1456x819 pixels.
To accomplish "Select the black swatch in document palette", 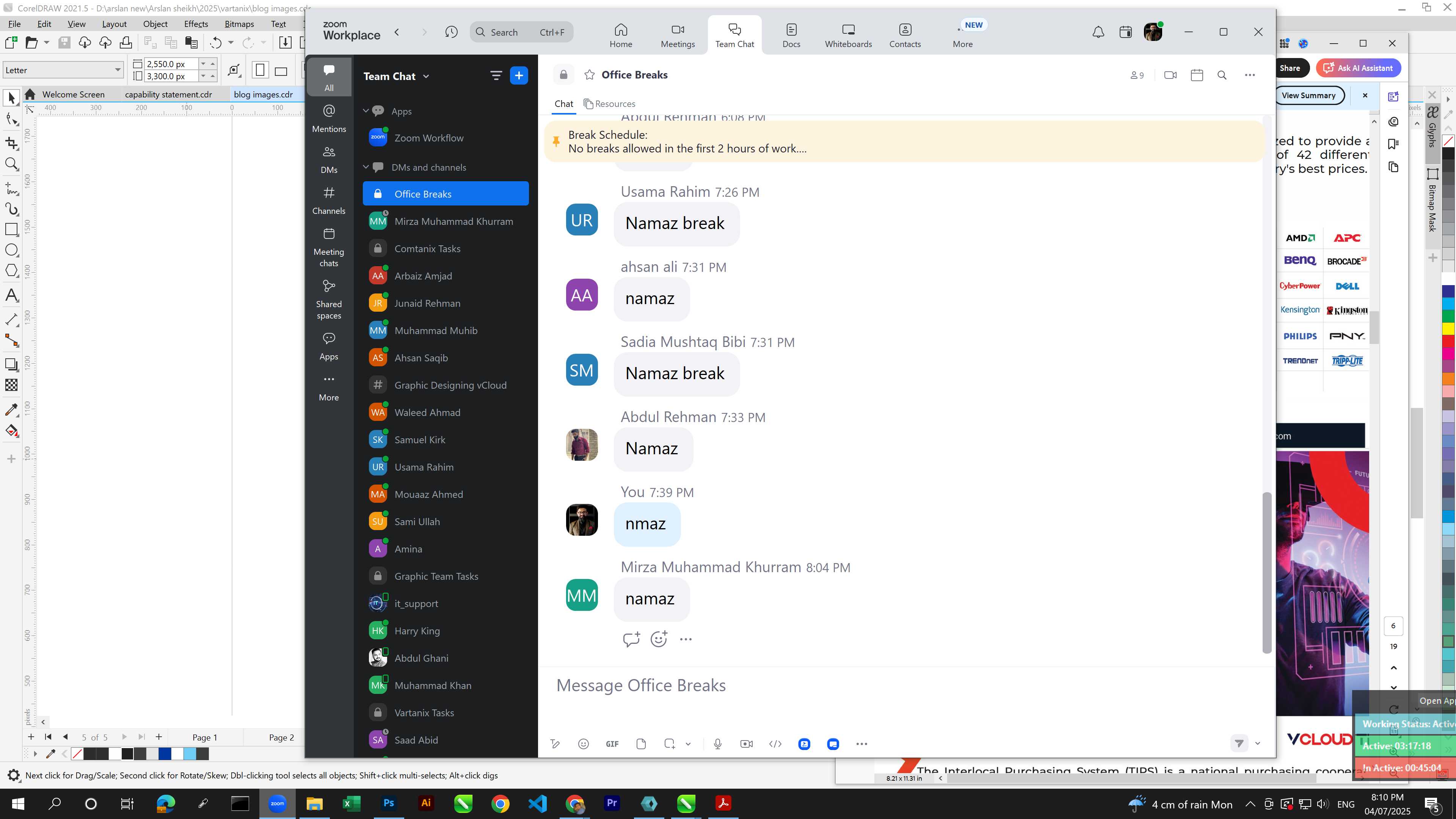I will tap(127, 753).
